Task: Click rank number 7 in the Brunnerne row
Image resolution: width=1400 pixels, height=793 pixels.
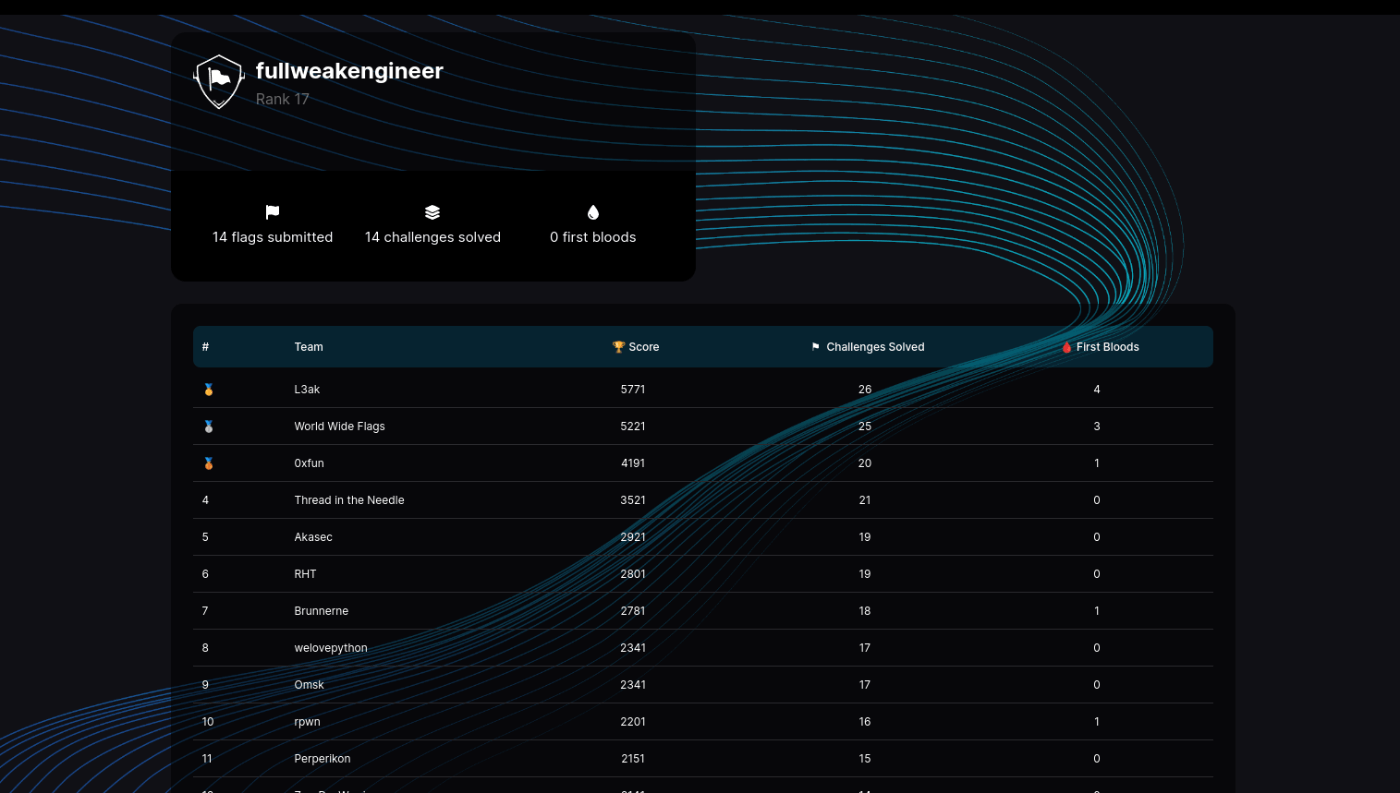Action: [x=206, y=611]
